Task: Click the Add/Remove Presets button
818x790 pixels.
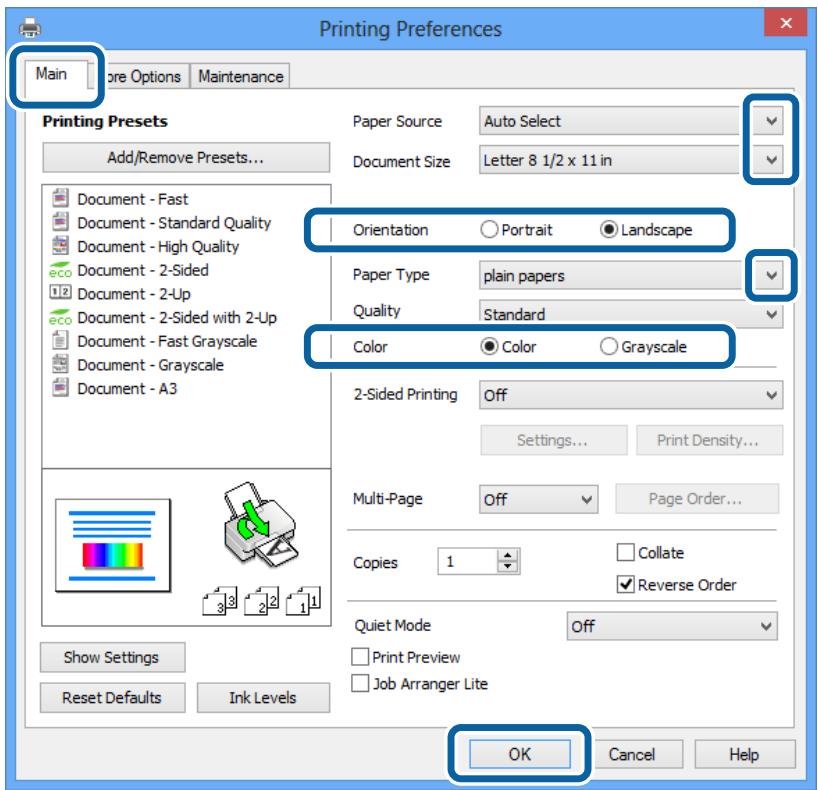Action: coord(186,157)
